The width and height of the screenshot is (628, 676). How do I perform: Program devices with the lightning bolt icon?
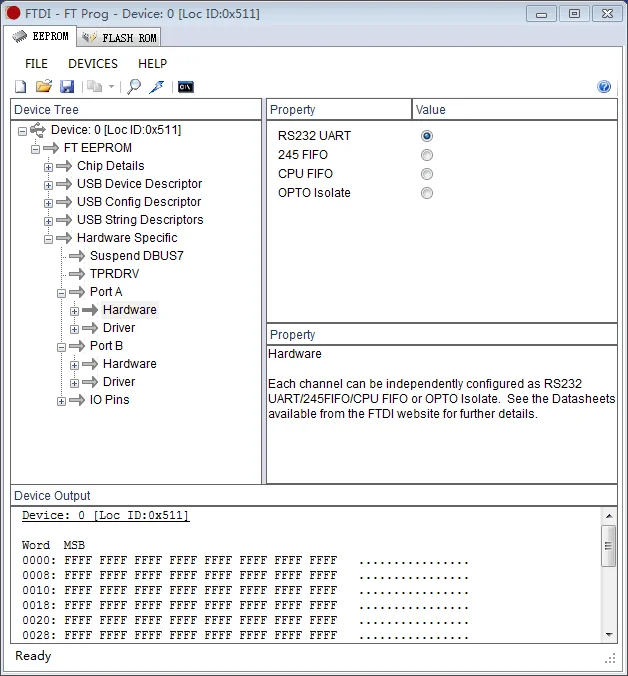point(157,87)
